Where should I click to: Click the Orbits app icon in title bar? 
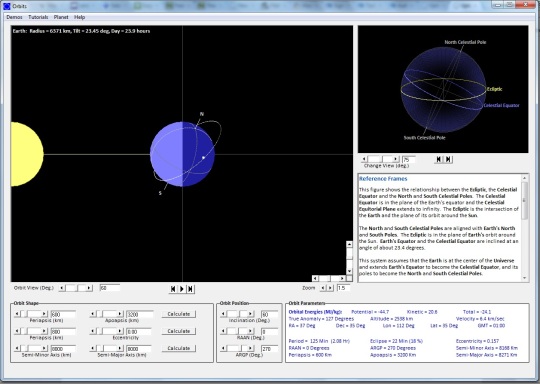pyautogui.click(x=7, y=6)
